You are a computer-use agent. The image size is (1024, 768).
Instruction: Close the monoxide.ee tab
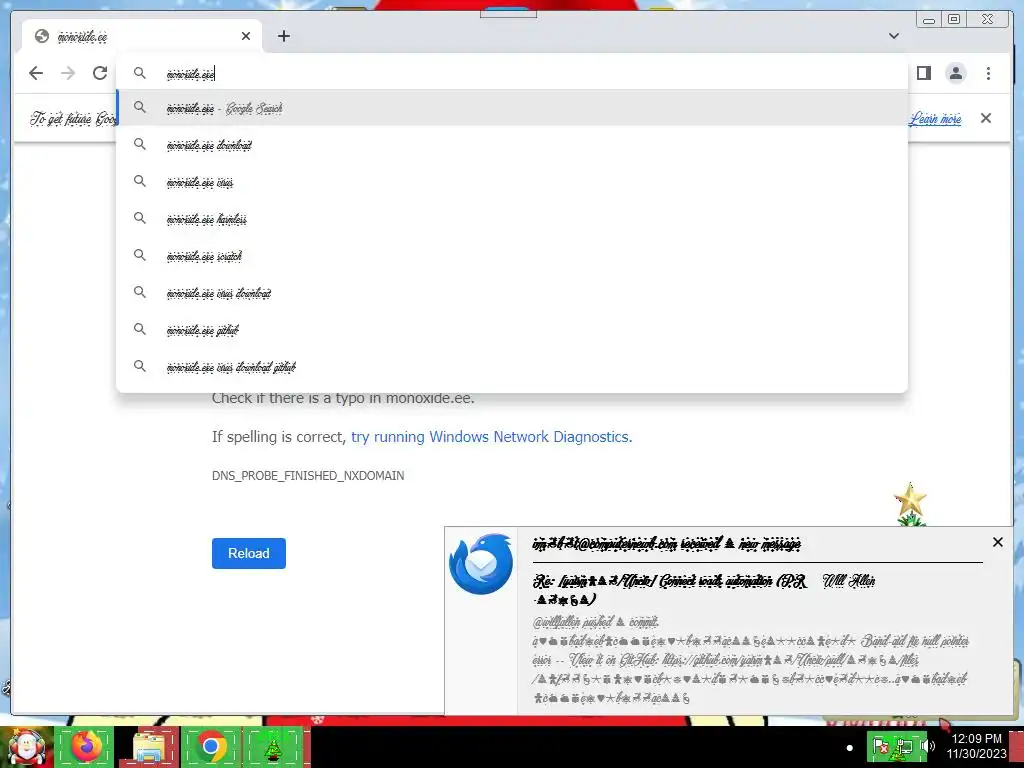point(246,36)
